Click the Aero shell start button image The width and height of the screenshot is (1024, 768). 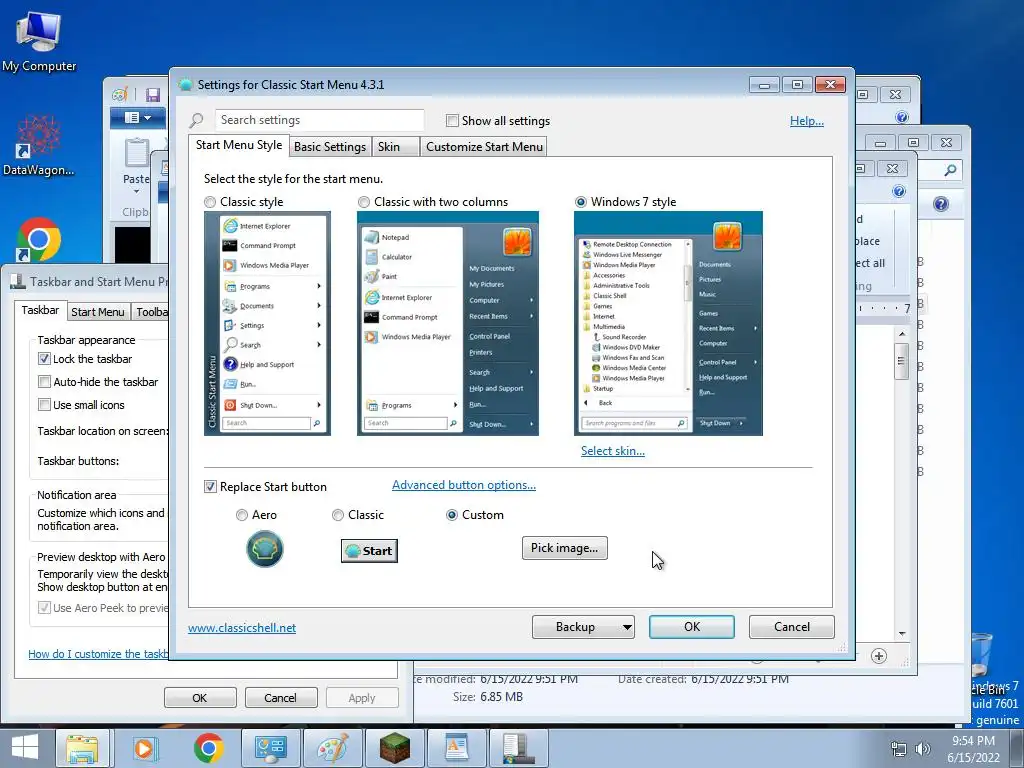(264, 549)
